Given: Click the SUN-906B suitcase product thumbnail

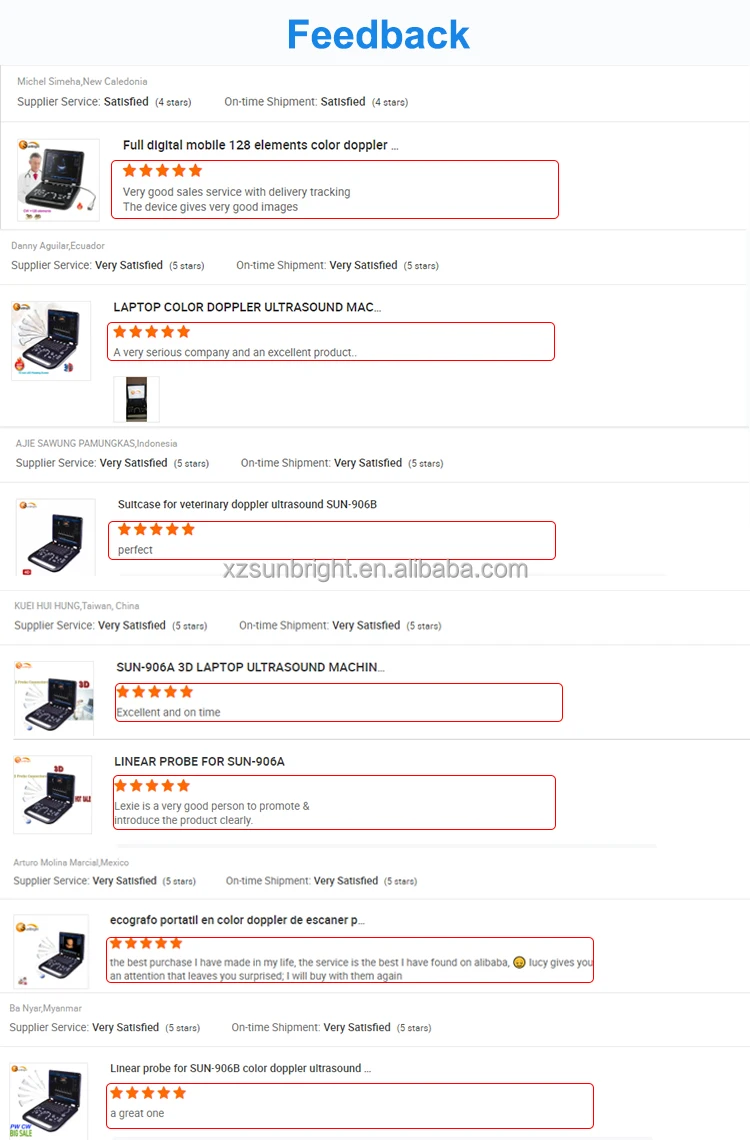Looking at the screenshot, I should tap(55, 537).
